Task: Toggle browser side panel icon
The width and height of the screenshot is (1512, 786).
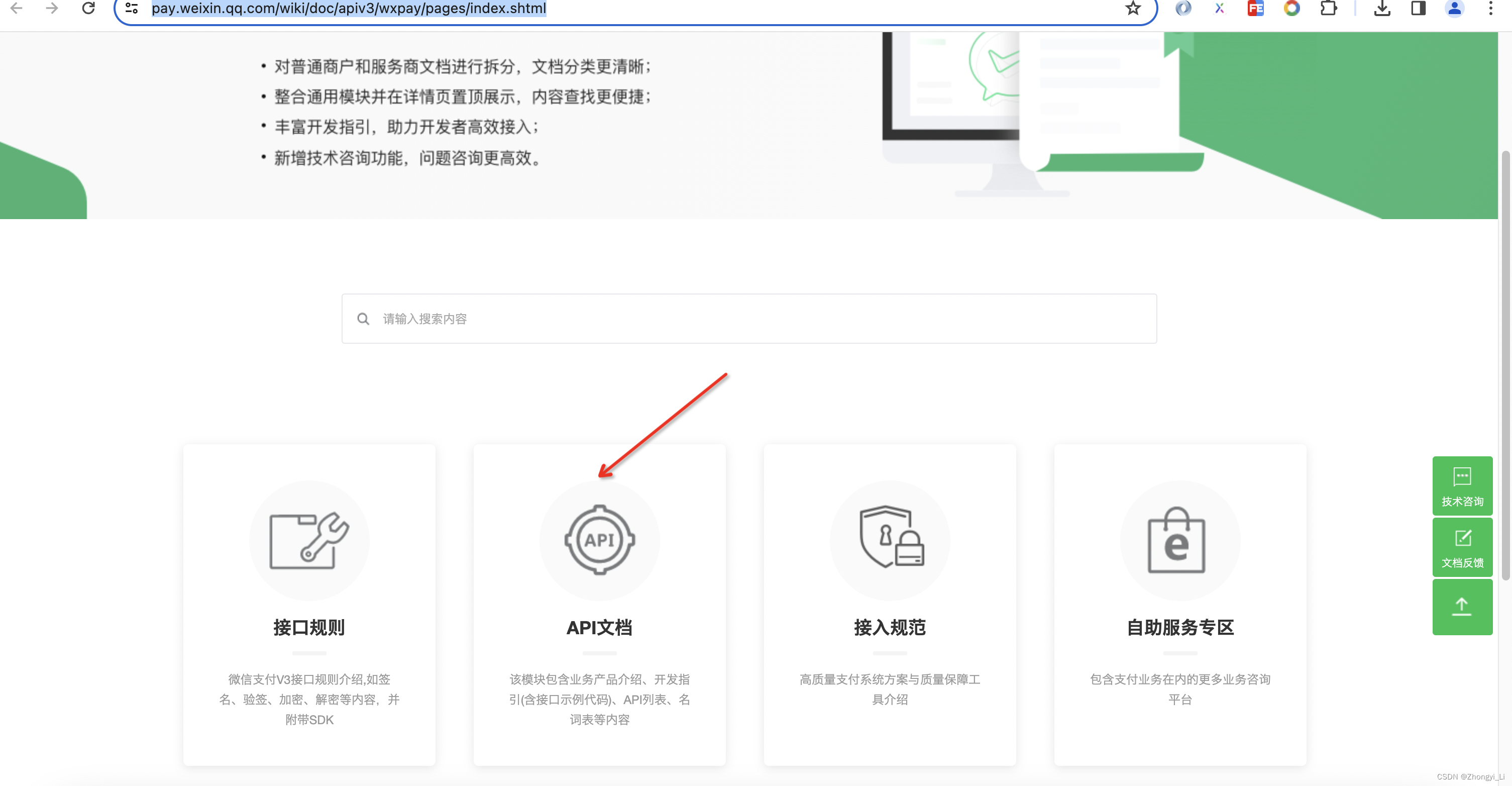Action: tap(1418, 8)
